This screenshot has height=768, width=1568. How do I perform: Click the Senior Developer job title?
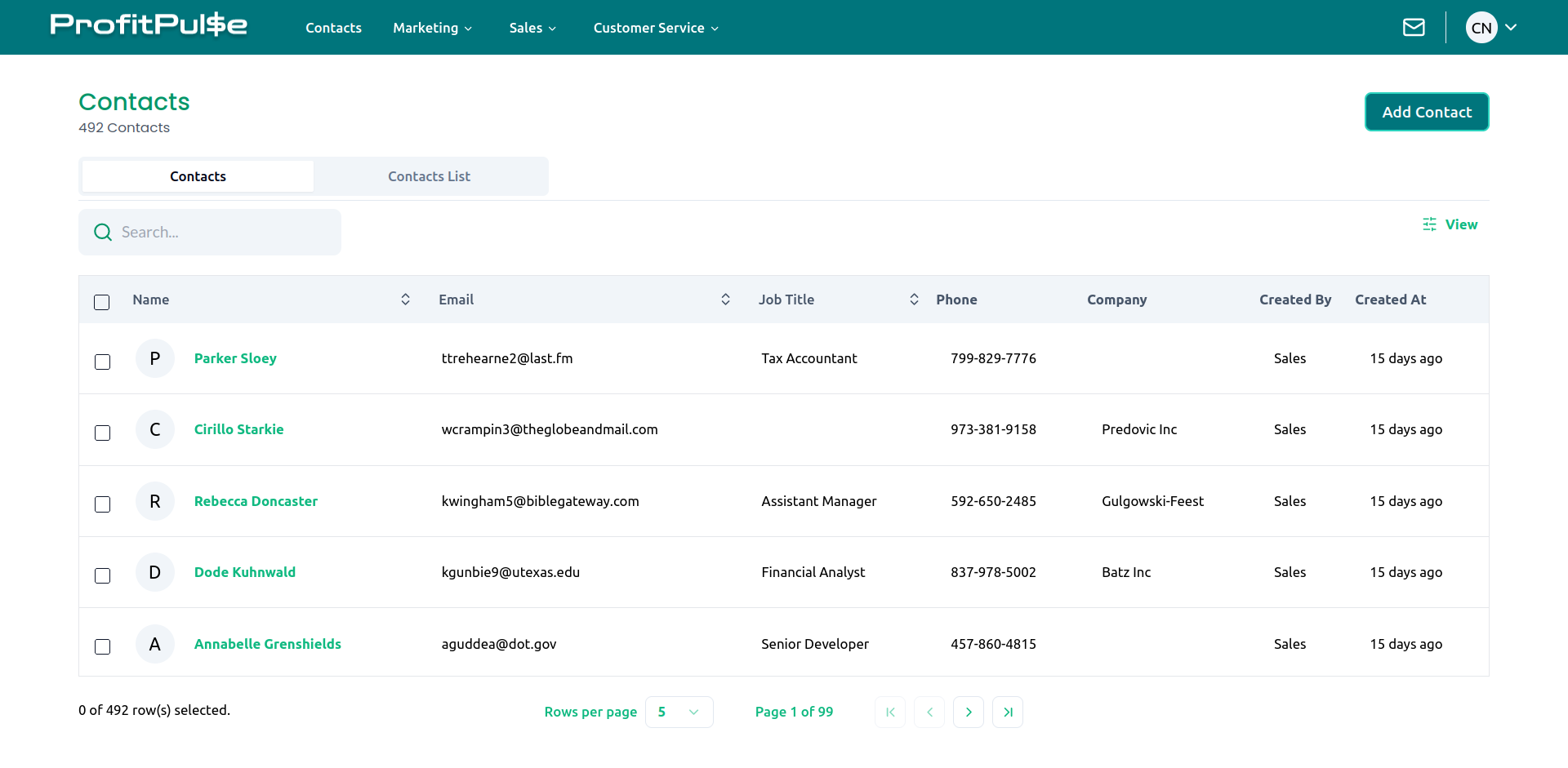815,644
